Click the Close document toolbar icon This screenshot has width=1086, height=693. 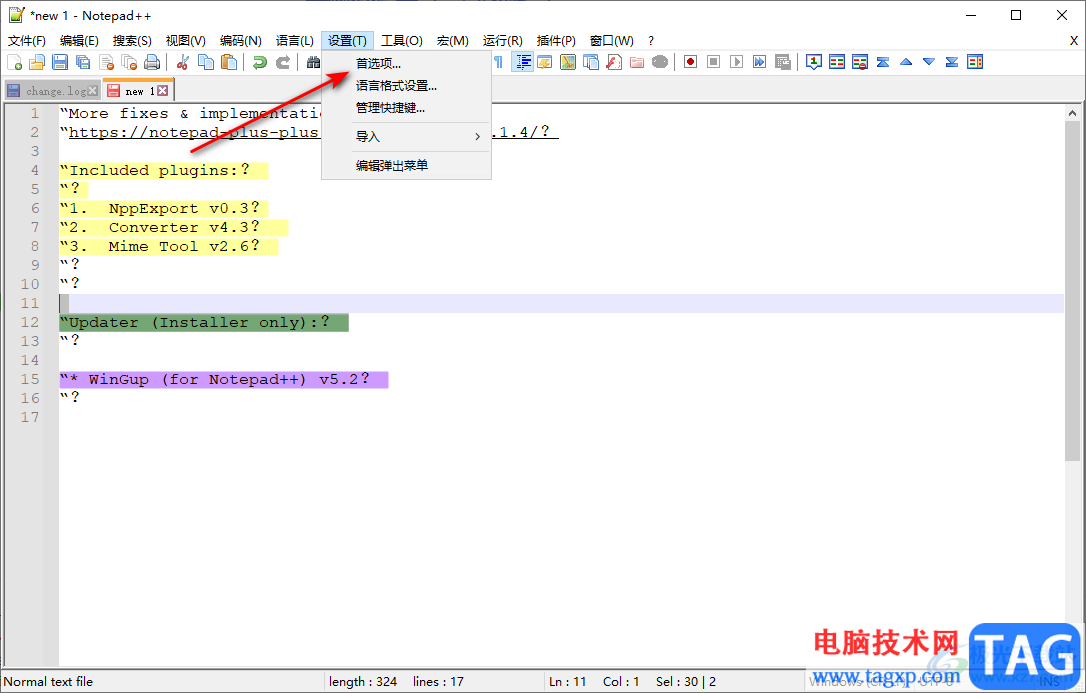click(x=107, y=62)
